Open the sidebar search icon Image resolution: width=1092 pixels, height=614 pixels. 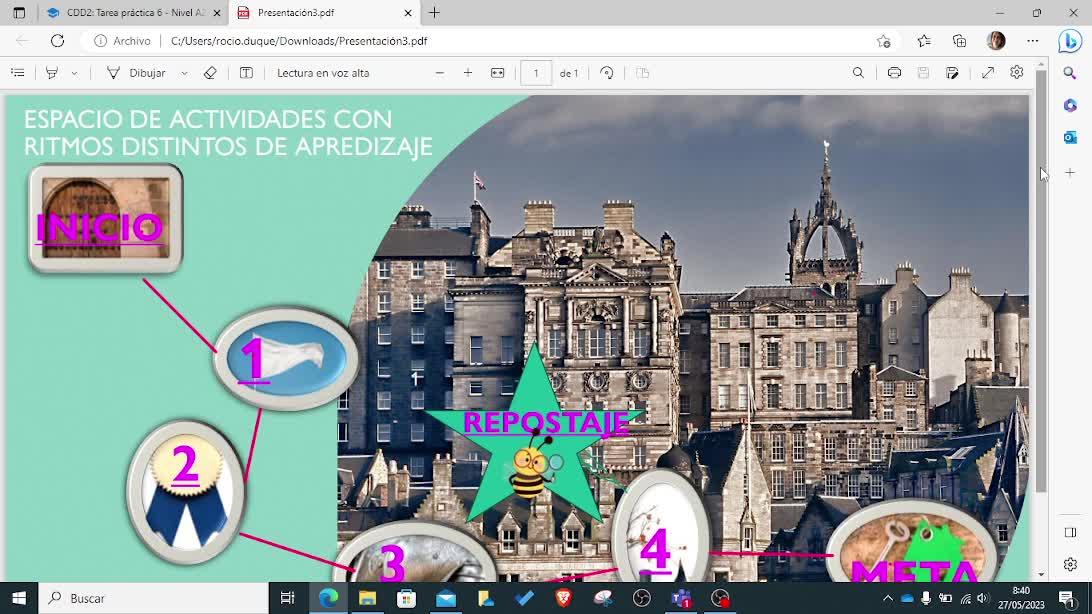click(x=1070, y=73)
